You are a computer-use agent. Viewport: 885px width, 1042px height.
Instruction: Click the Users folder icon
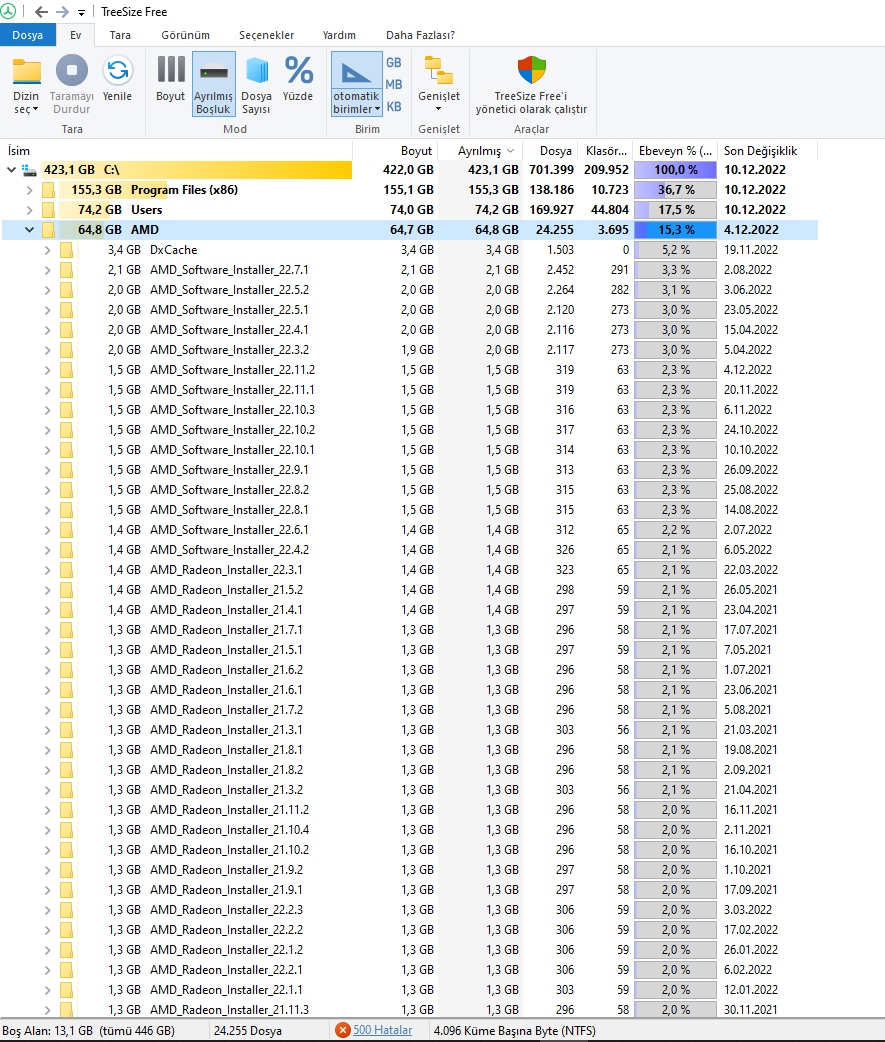[x=48, y=210]
